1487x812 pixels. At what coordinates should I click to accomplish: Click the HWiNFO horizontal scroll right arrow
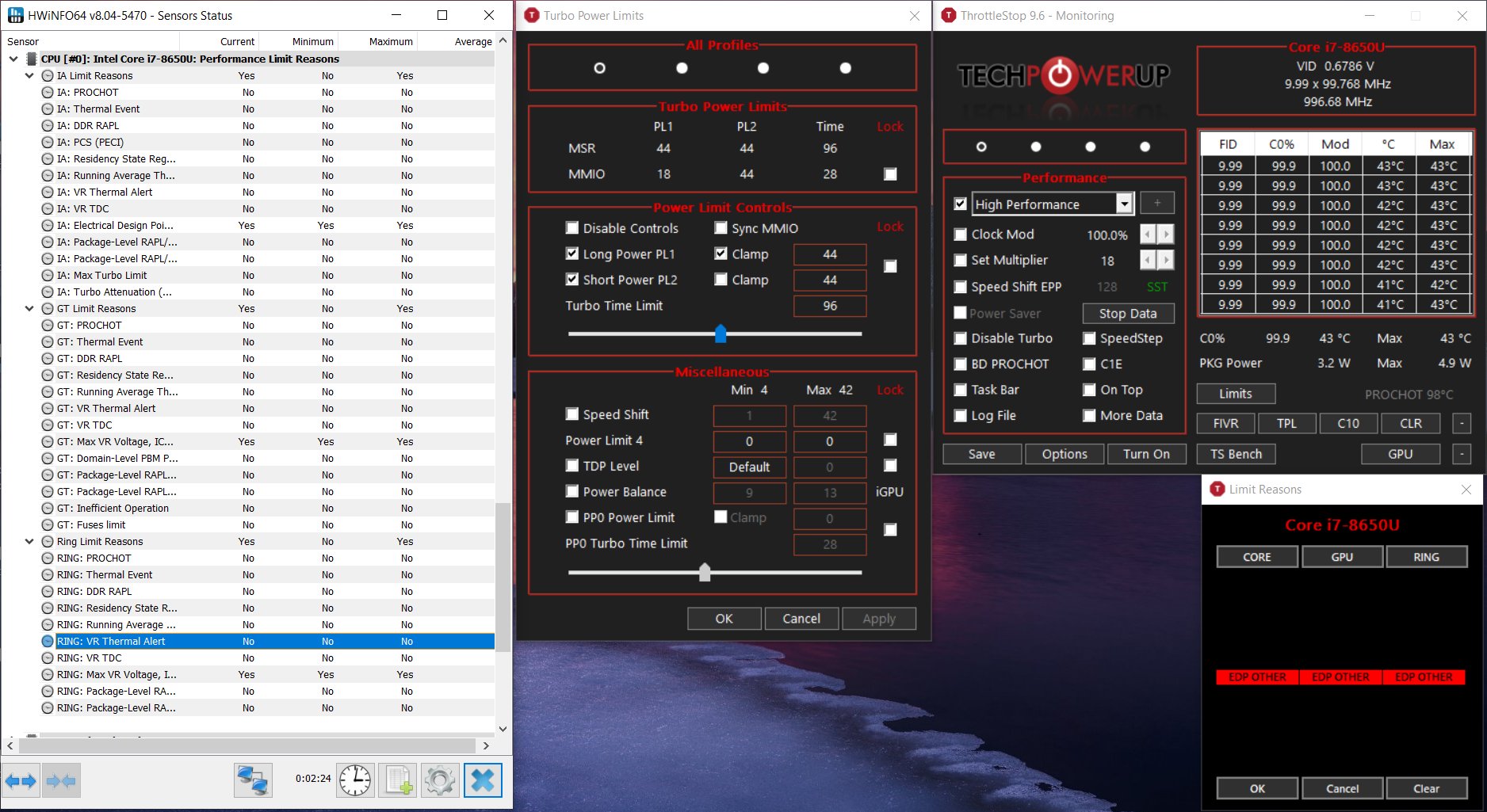click(x=486, y=745)
